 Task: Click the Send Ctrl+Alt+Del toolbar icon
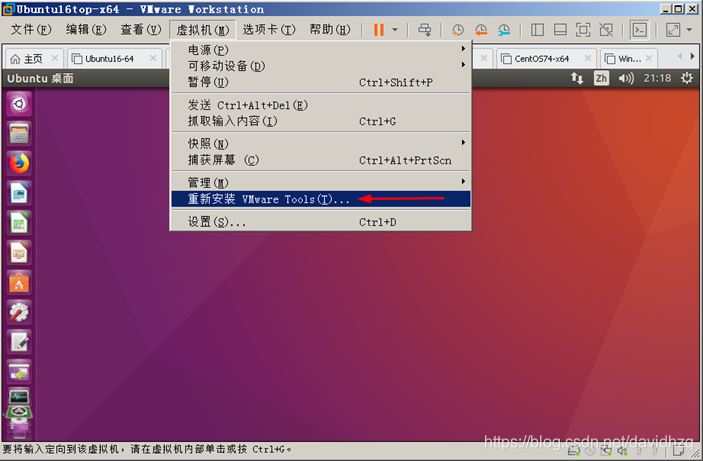coord(424,30)
